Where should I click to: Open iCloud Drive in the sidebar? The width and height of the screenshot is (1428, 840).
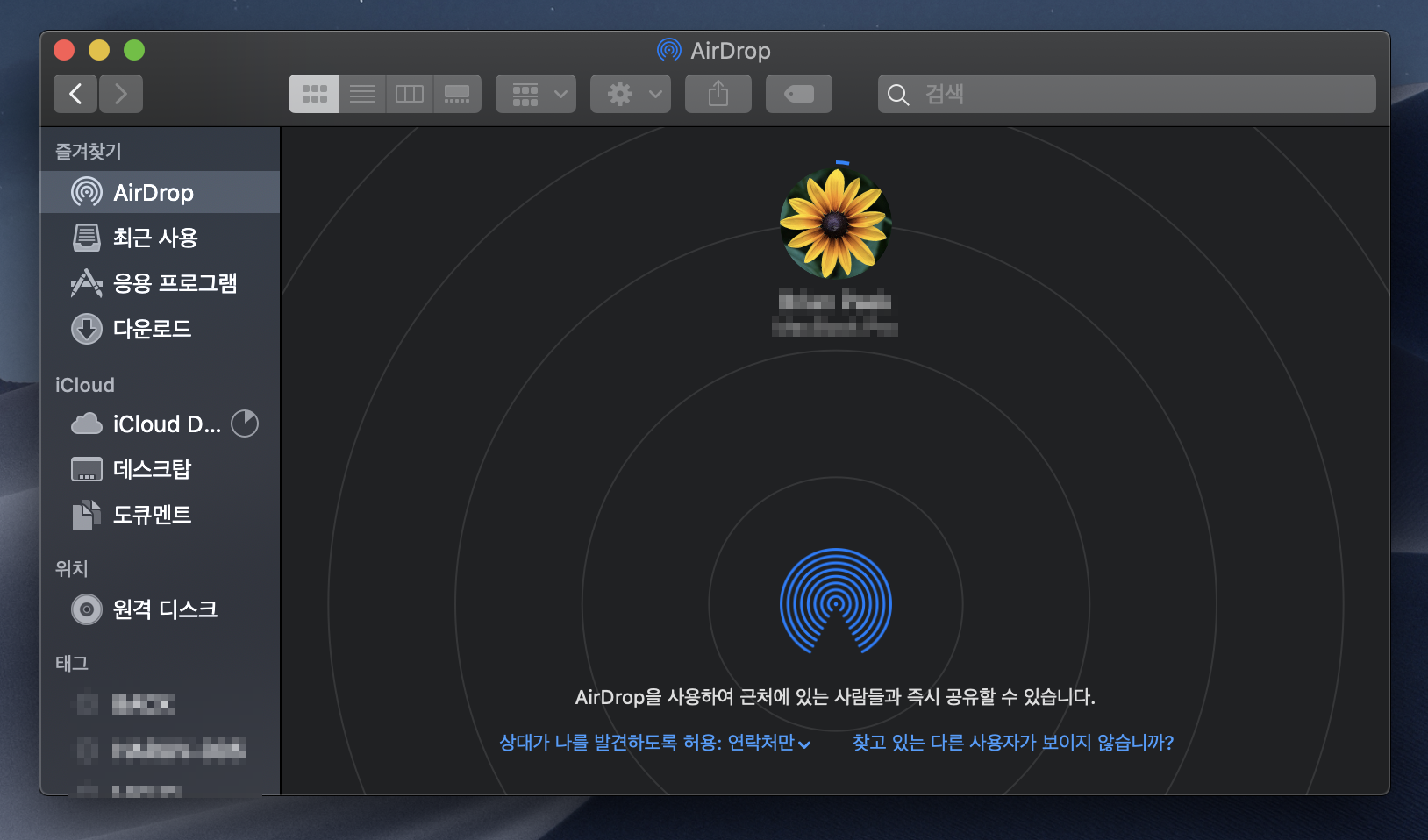click(x=160, y=424)
